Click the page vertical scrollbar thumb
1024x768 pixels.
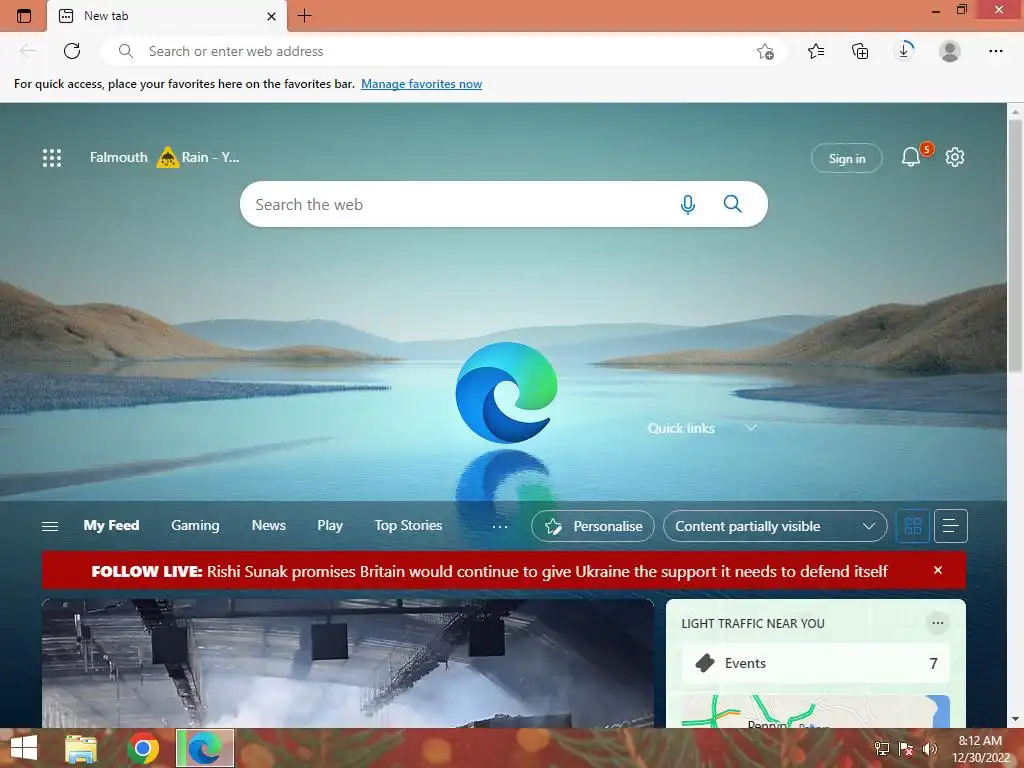(x=1015, y=245)
